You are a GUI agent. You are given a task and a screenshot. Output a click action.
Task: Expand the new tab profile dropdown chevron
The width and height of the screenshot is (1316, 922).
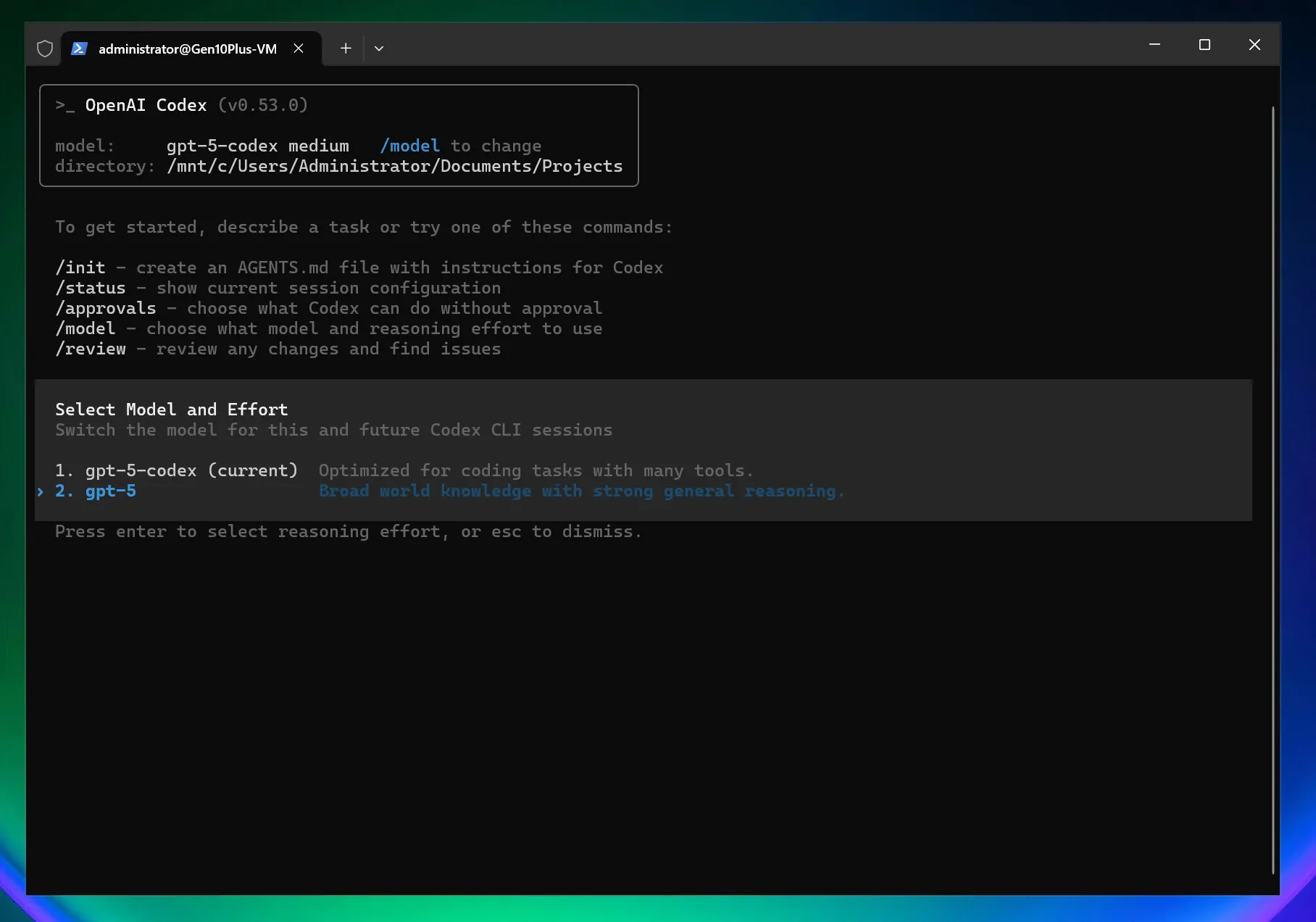point(379,49)
